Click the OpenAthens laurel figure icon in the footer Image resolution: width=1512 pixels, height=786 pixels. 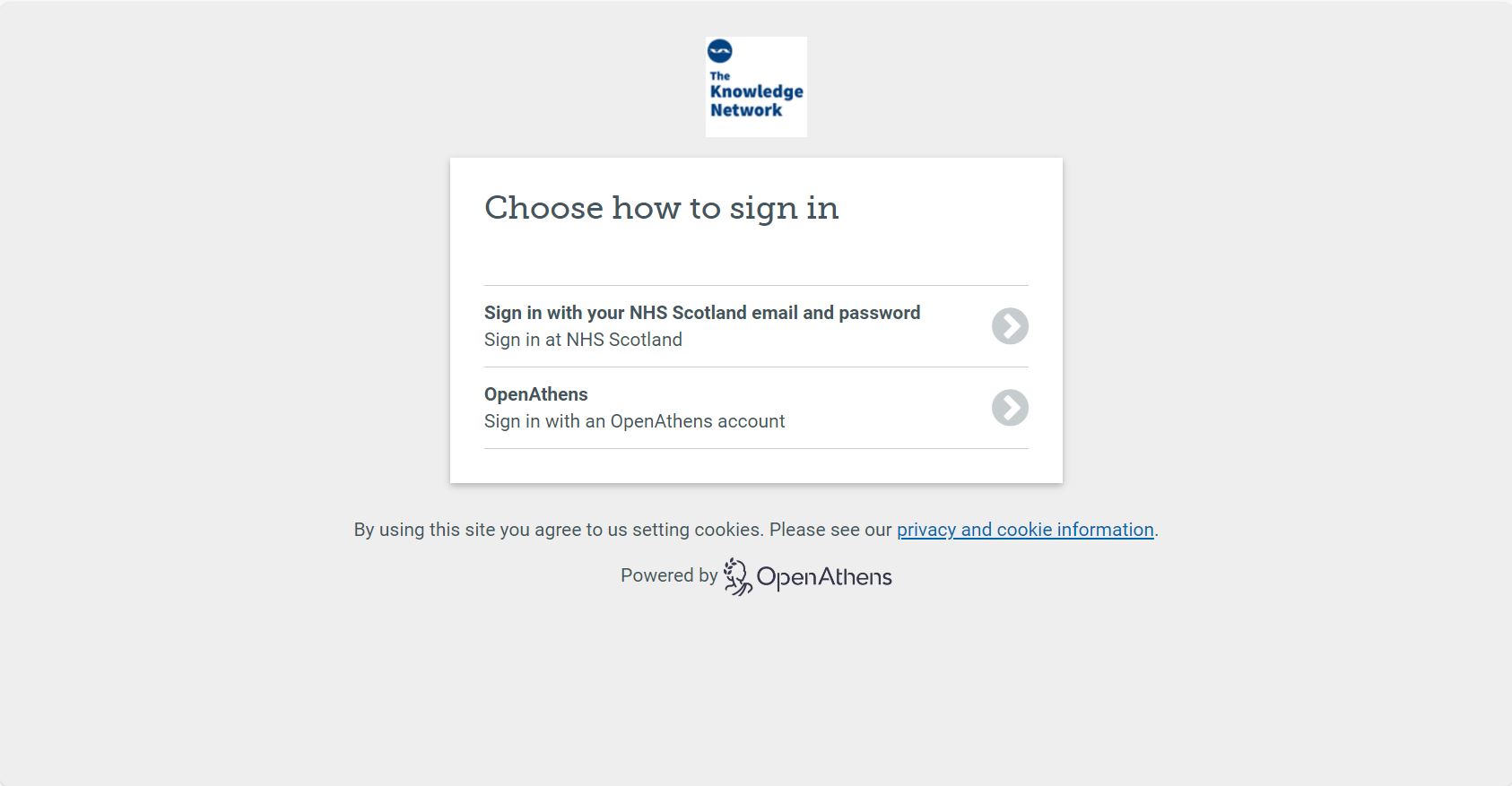[x=737, y=576]
